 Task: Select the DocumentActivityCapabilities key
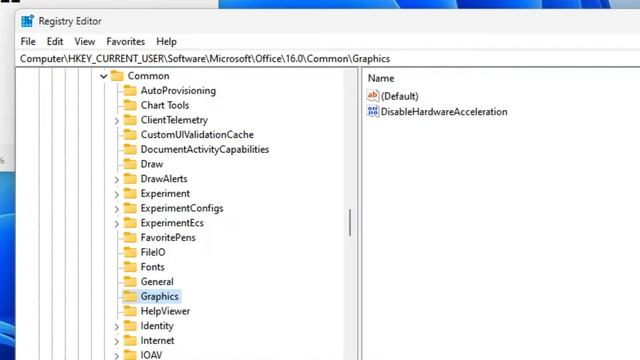point(204,149)
